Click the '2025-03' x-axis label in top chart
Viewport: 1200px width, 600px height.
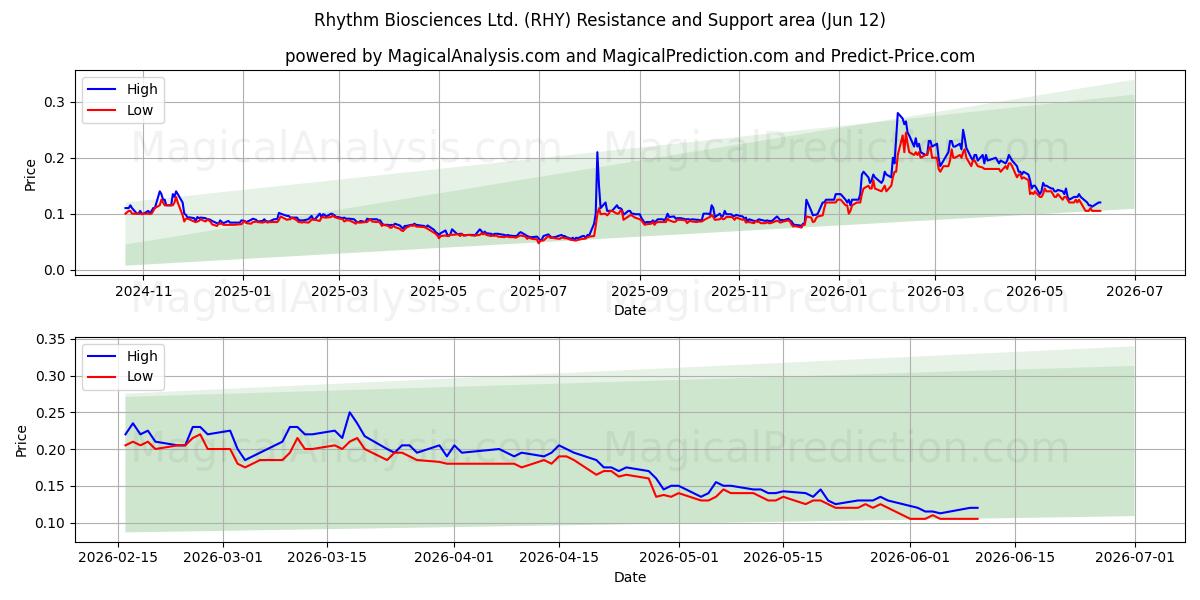coord(339,290)
